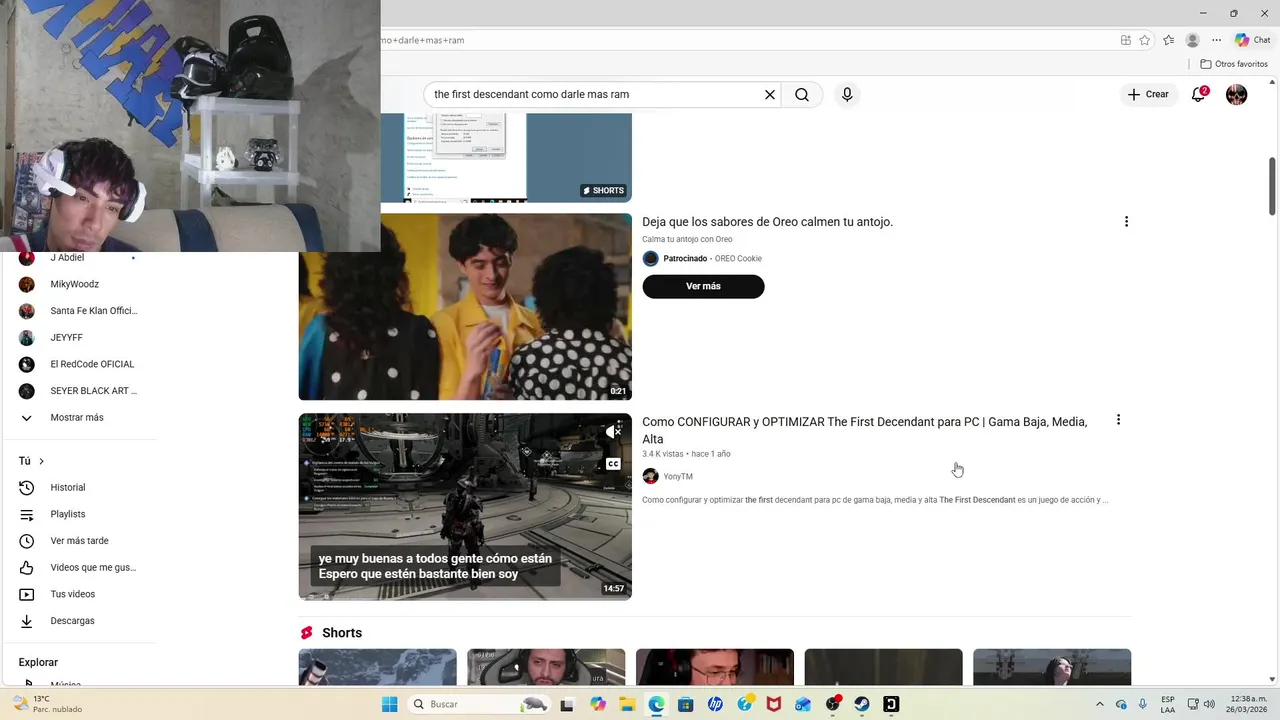Screen dimensions: 1280x720
Task: Play The First Decendant optimization video thumbnail
Action: (465, 506)
